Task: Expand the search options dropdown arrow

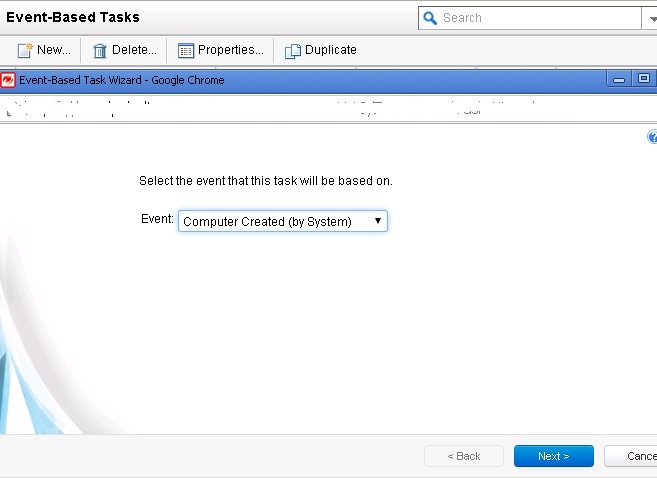Action: point(649,18)
